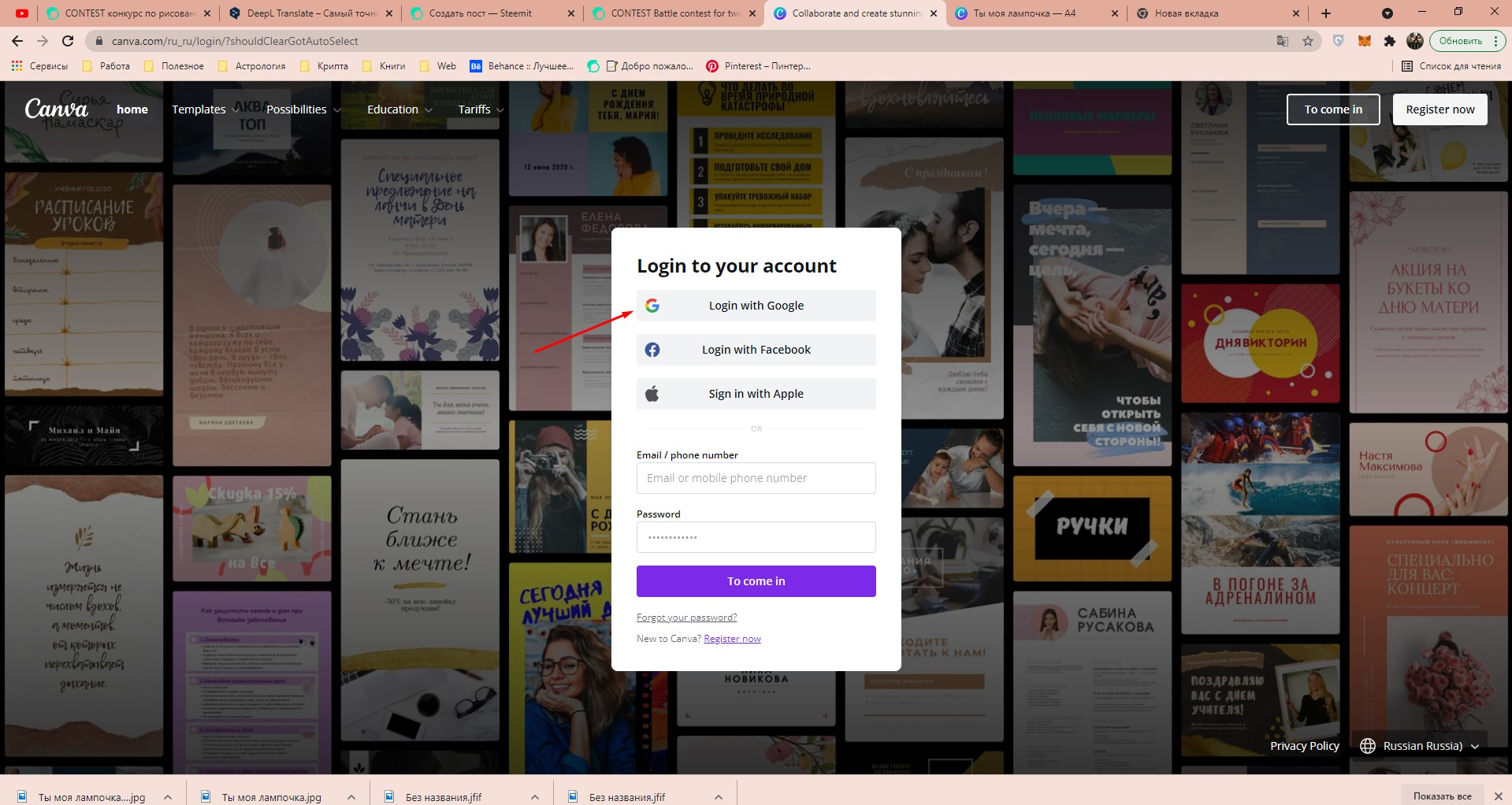This screenshot has width=1512, height=805.
Task: Open Register now link in login dialog
Action: coord(732,639)
